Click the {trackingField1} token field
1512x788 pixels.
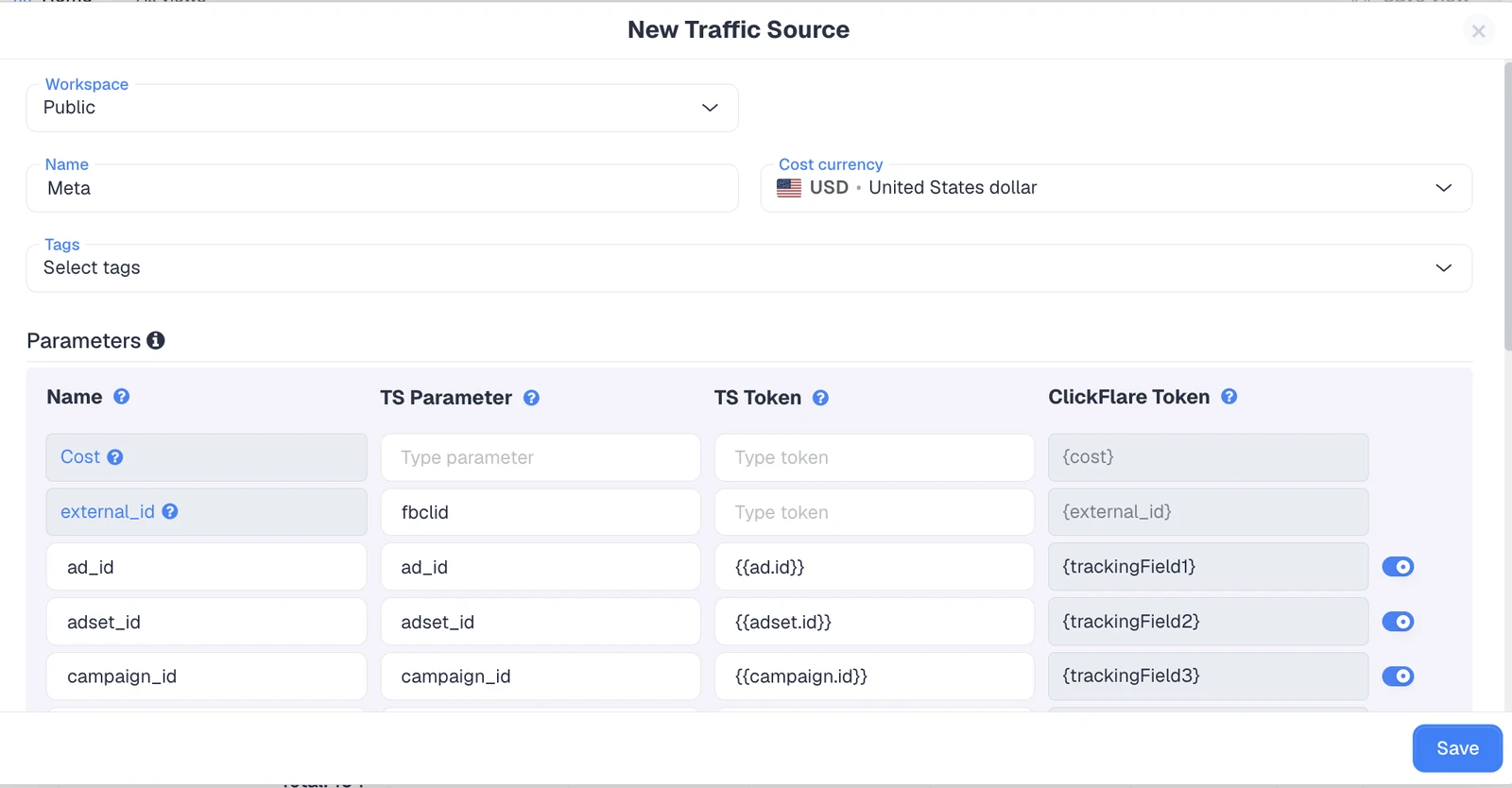pyautogui.click(x=1208, y=567)
